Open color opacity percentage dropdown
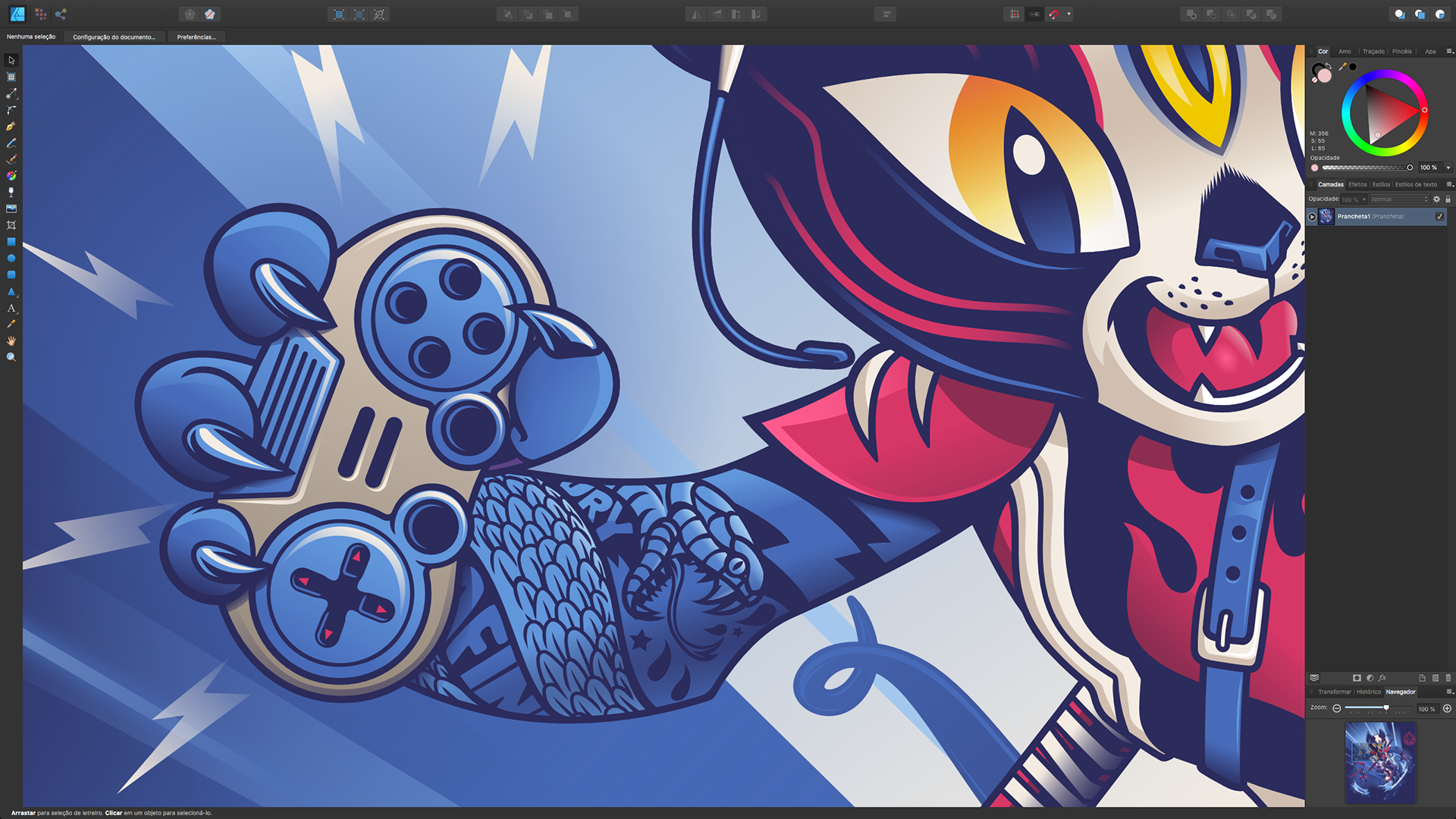1456x819 pixels. click(1448, 168)
